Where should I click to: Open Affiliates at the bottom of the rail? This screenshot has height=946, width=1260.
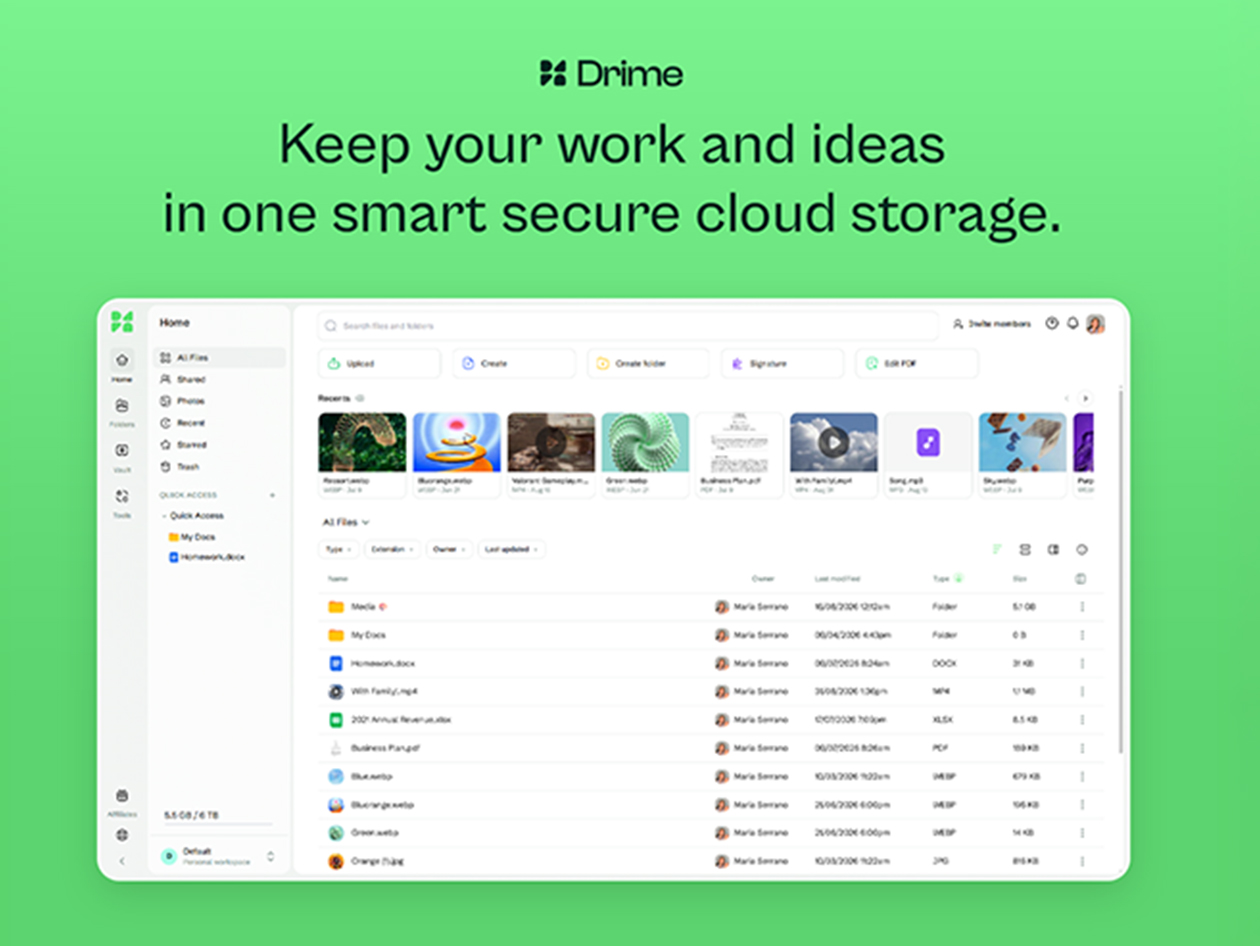click(122, 802)
